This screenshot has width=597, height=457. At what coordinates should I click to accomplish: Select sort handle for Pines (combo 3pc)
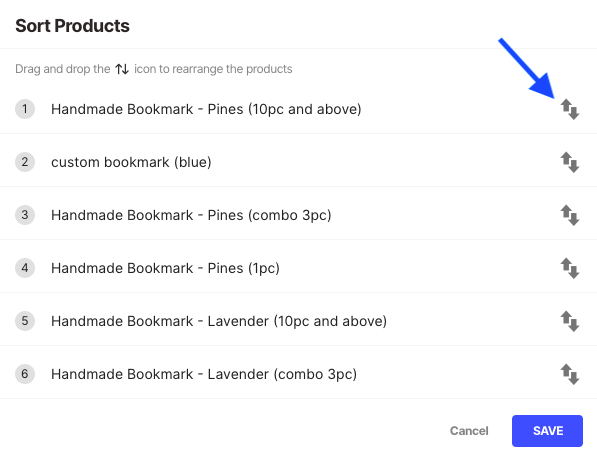coord(570,215)
